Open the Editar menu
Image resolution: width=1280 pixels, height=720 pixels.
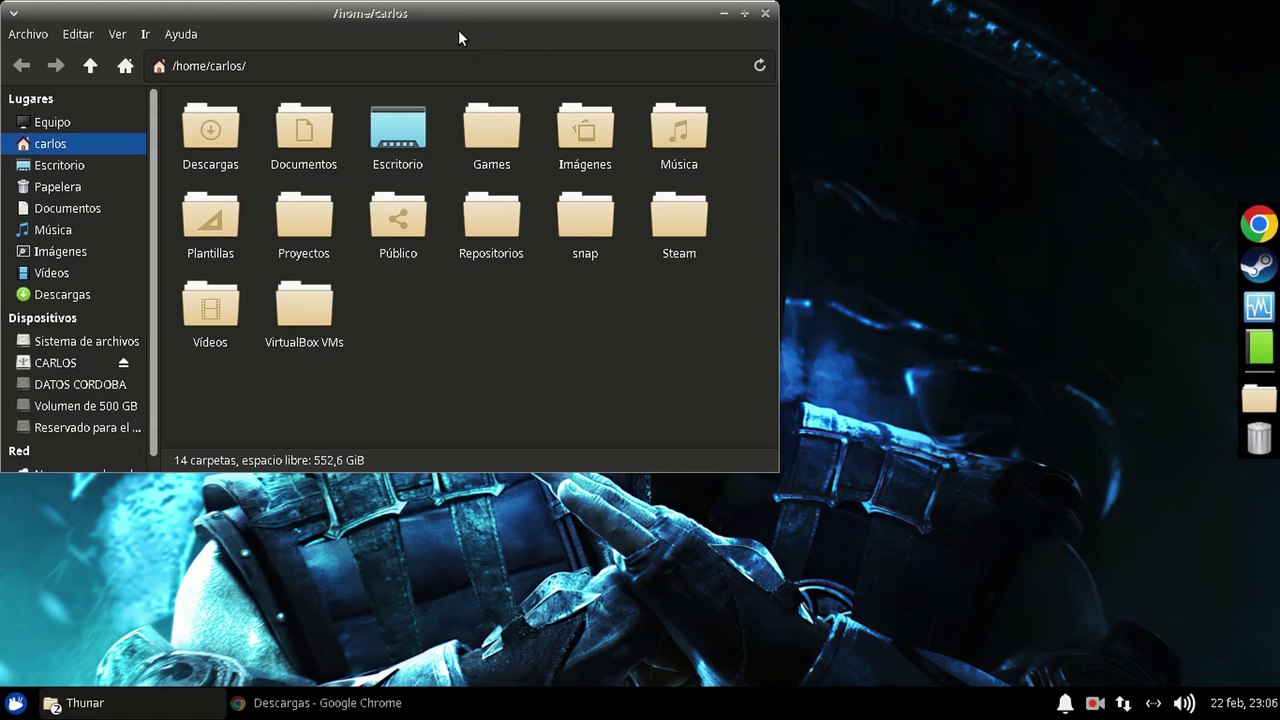point(78,34)
